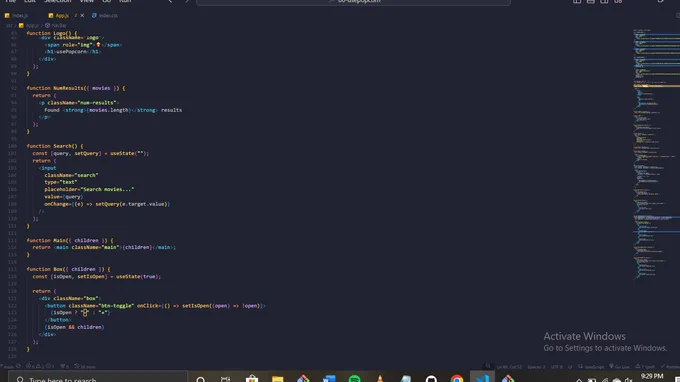Change the JavaScript language mode
The width and height of the screenshot is (680, 382).
591,367
